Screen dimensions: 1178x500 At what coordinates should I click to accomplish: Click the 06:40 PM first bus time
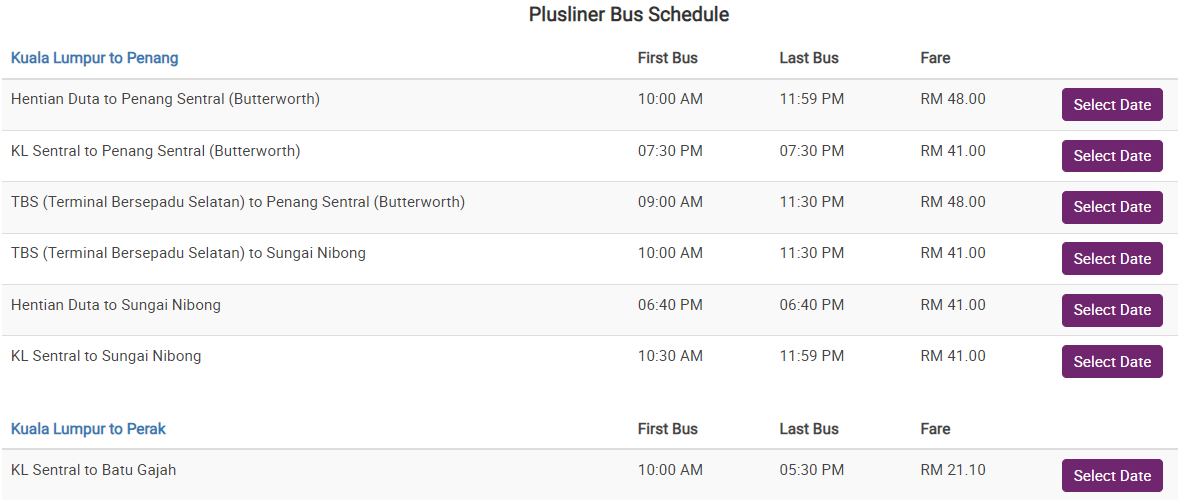(x=670, y=305)
